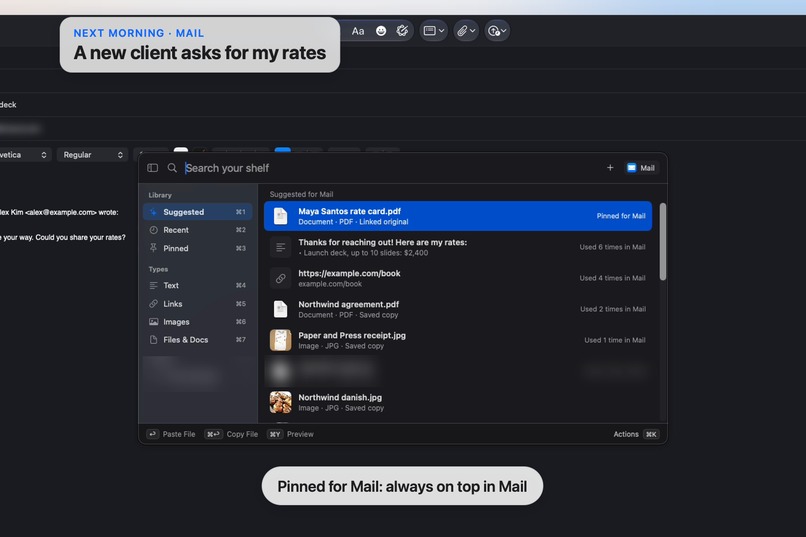Click the plus icon to add an item
The image size is (806, 537).
point(610,168)
